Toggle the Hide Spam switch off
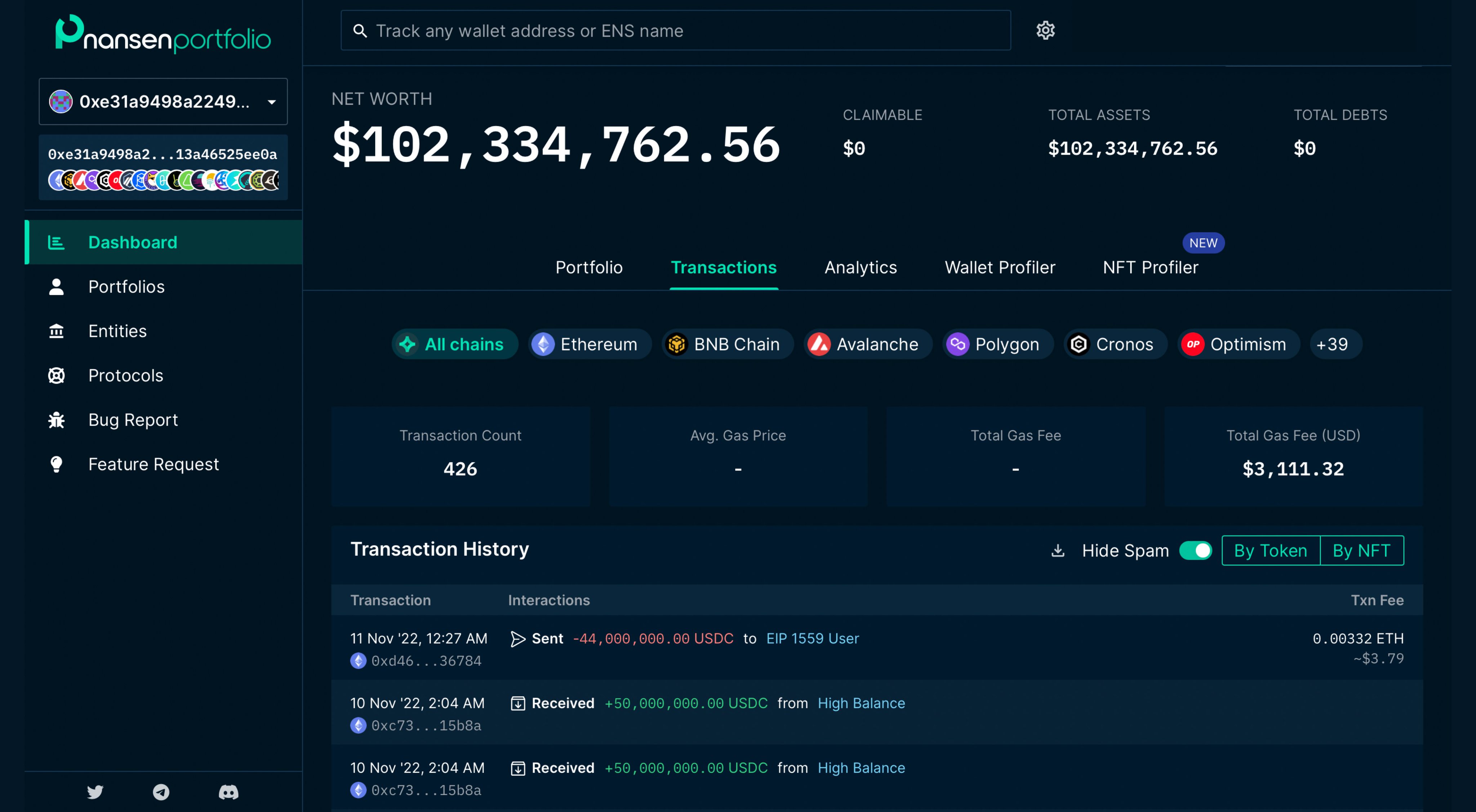 point(1195,550)
